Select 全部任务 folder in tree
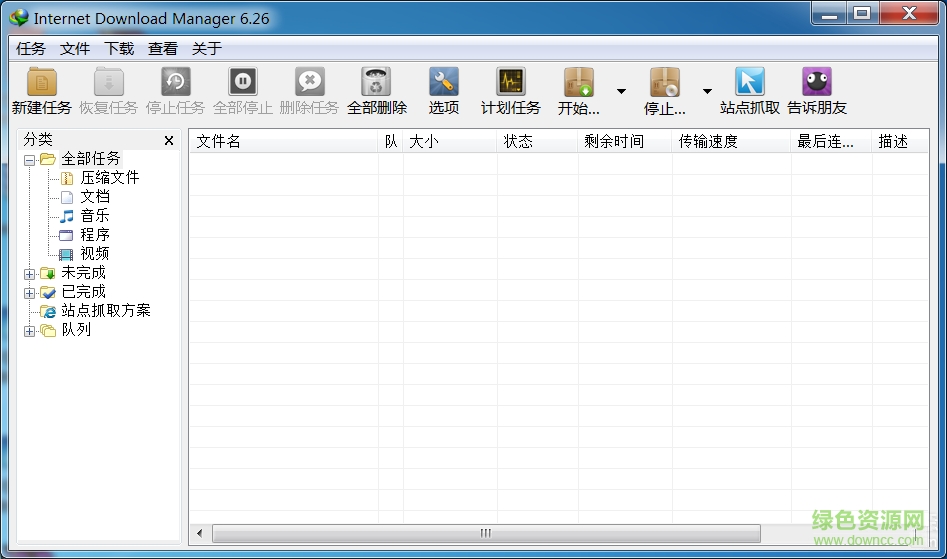Screen dimensions: 947x559 [91, 159]
